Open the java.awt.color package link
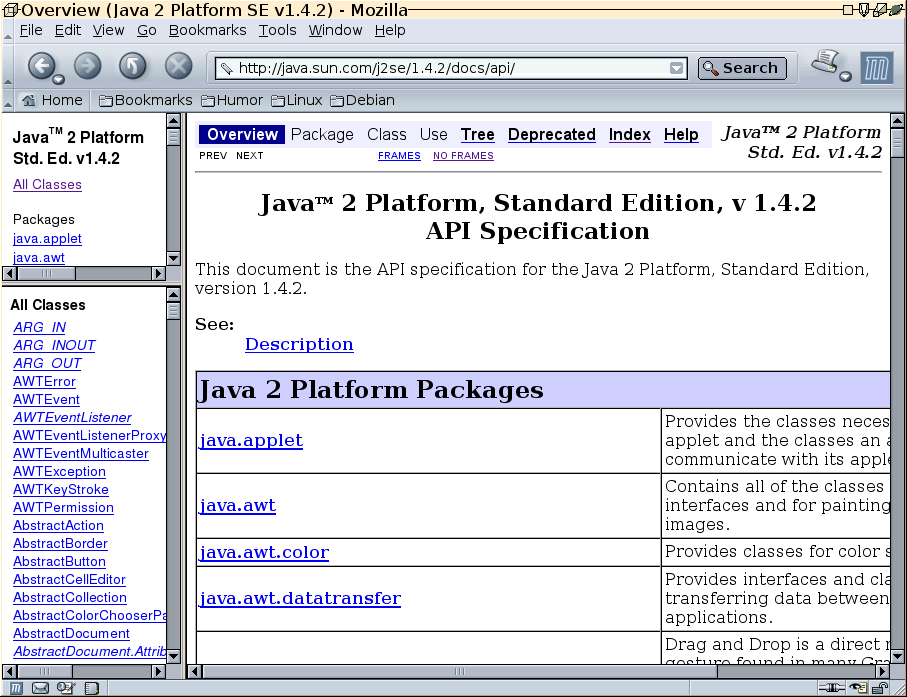The height and width of the screenshot is (697, 907). pos(264,552)
